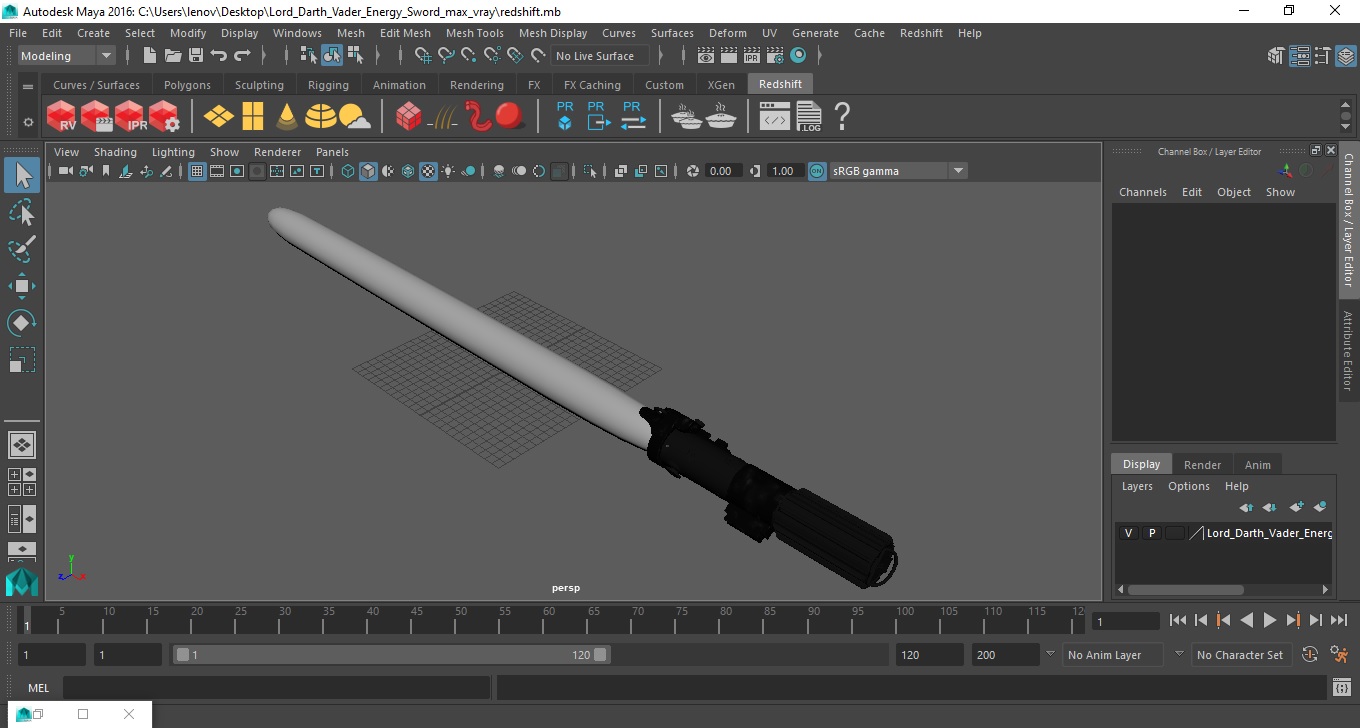This screenshot has height=728, width=1360.
Task: Open the Render View window icon
Action: [x=706, y=56]
